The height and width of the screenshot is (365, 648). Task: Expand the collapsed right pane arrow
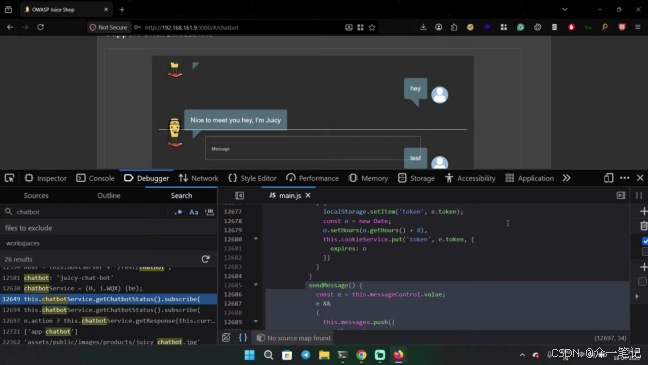[x=637, y=296]
